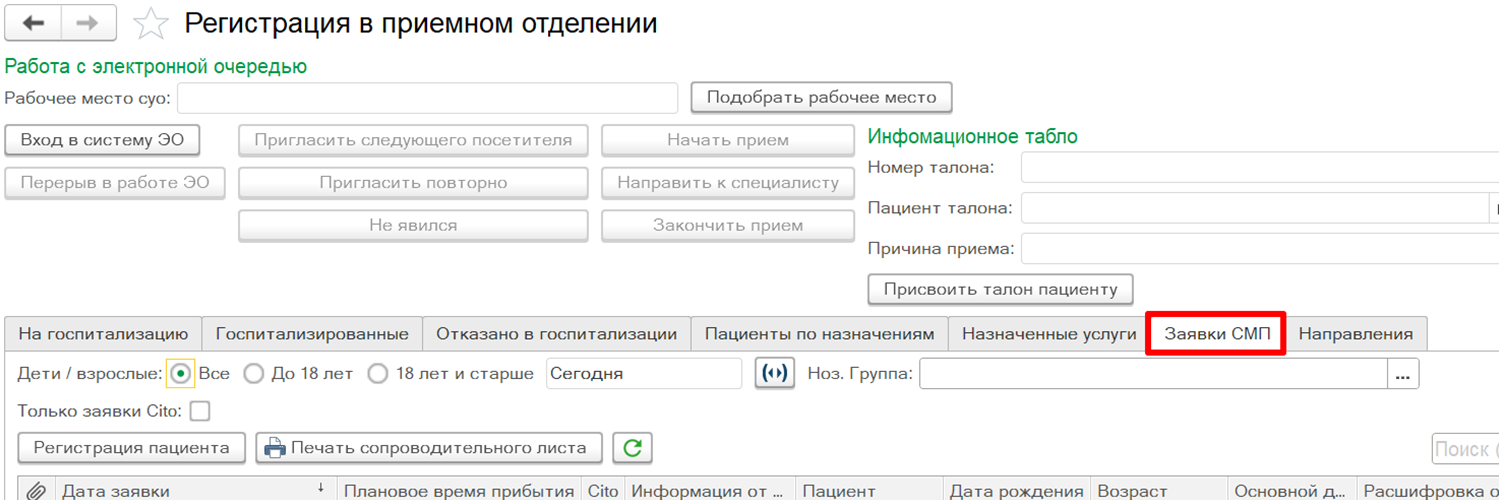Open Ноз. Группа selection with ellipsis button
The width and height of the screenshot is (1499, 500).
pos(1403,374)
